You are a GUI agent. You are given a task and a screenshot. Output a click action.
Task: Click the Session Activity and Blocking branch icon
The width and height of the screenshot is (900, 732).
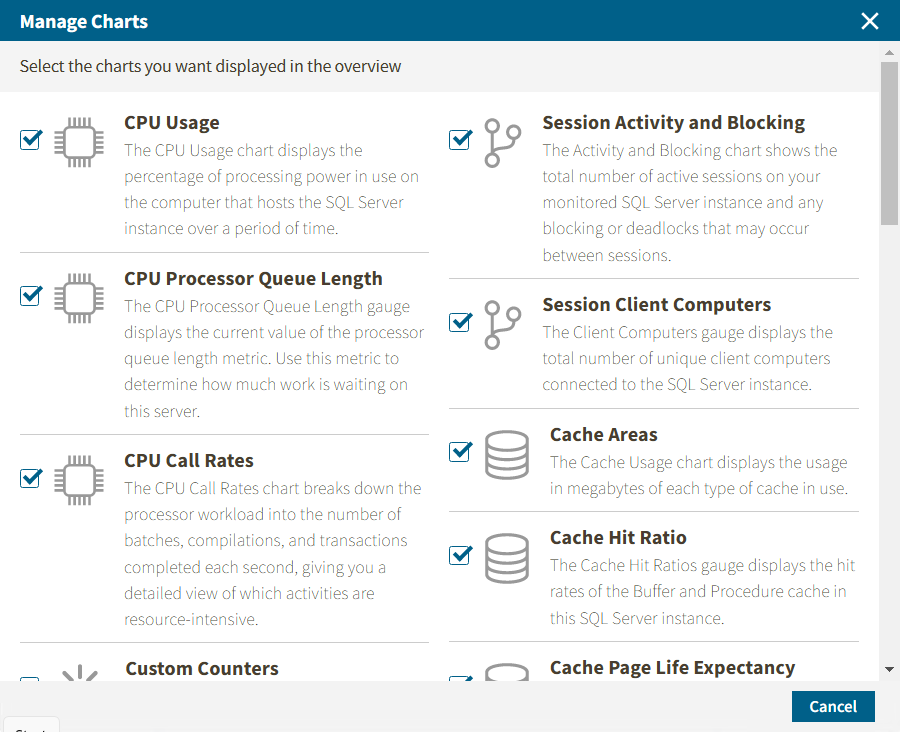point(502,143)
